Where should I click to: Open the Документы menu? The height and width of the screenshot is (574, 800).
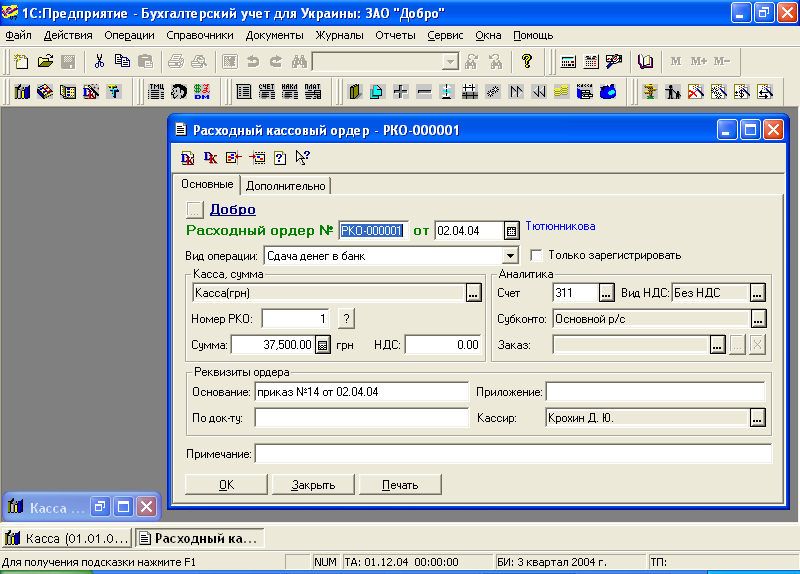tap(274, 35)
